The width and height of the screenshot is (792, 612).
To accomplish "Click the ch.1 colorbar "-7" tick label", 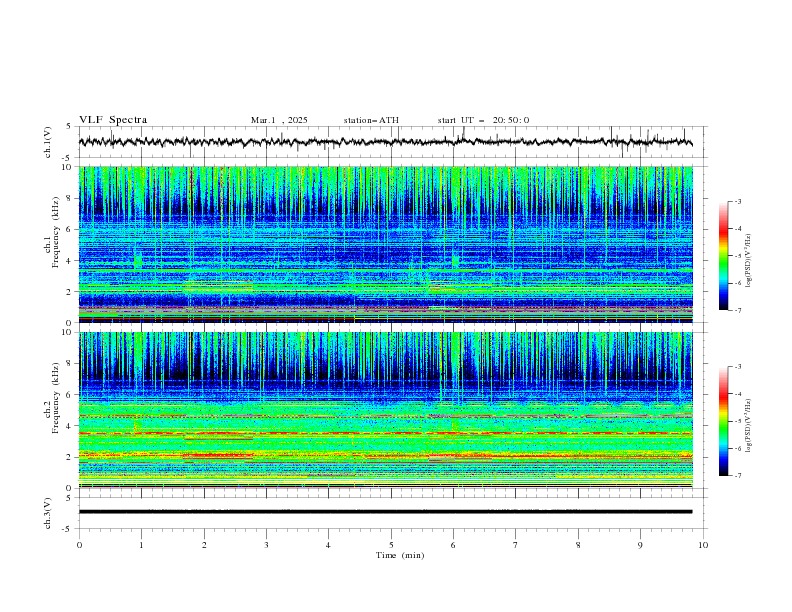I will 737,311.
